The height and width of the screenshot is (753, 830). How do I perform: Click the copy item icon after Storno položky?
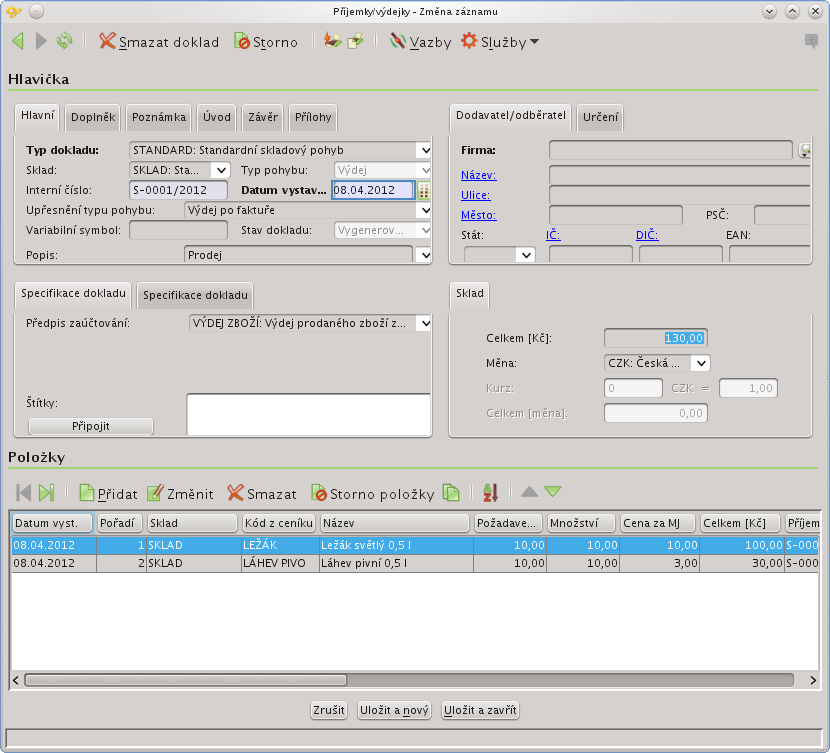click(451, 493)
